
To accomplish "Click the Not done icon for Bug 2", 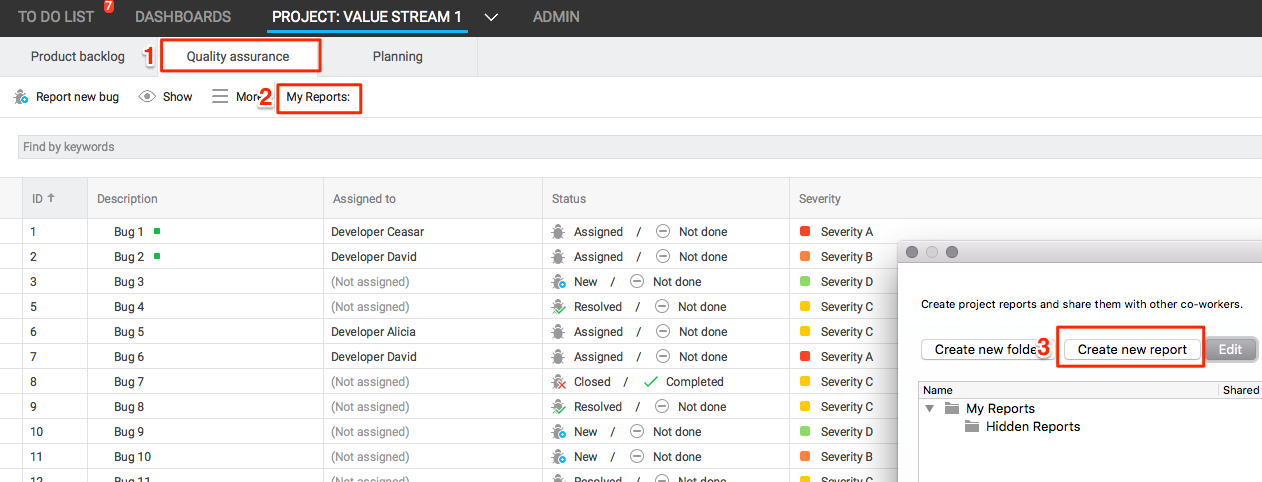I will [x=663, y=257].
